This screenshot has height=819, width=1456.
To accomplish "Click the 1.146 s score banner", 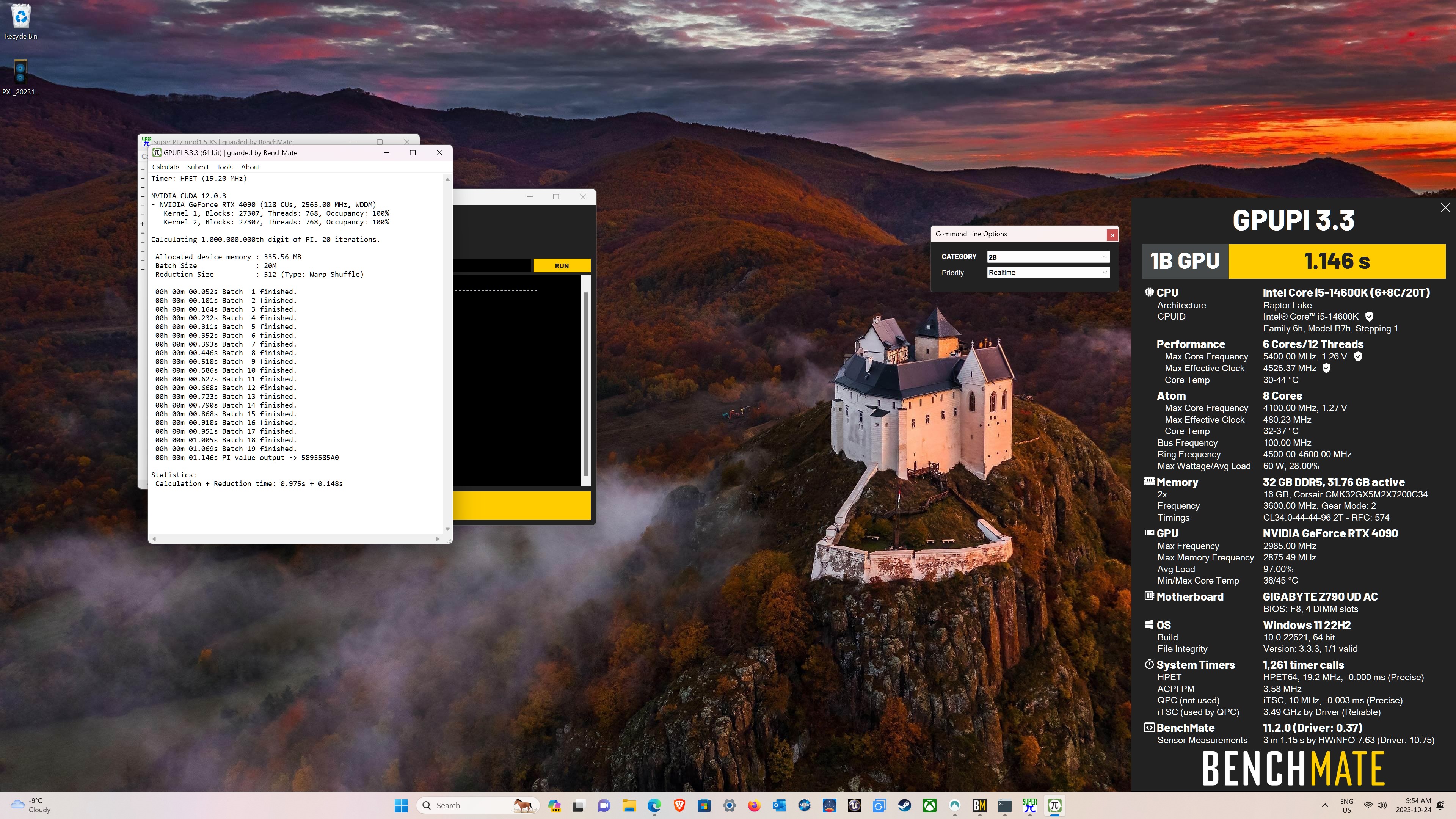I will click(x=1337, y=261).
